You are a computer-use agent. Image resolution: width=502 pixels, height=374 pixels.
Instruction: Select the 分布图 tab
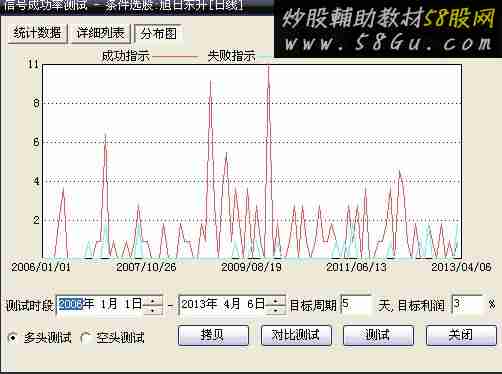tap(159, 34)
